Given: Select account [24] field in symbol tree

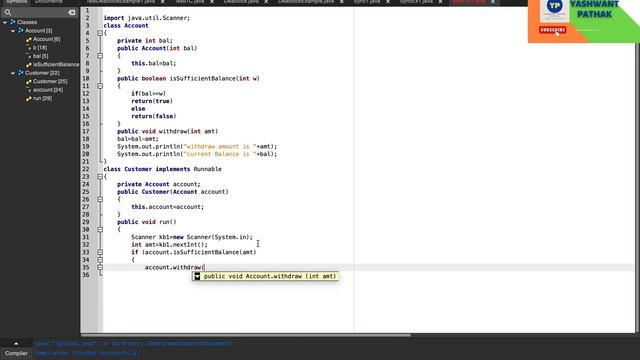Looking at the screenshot, I should [48, 90].
